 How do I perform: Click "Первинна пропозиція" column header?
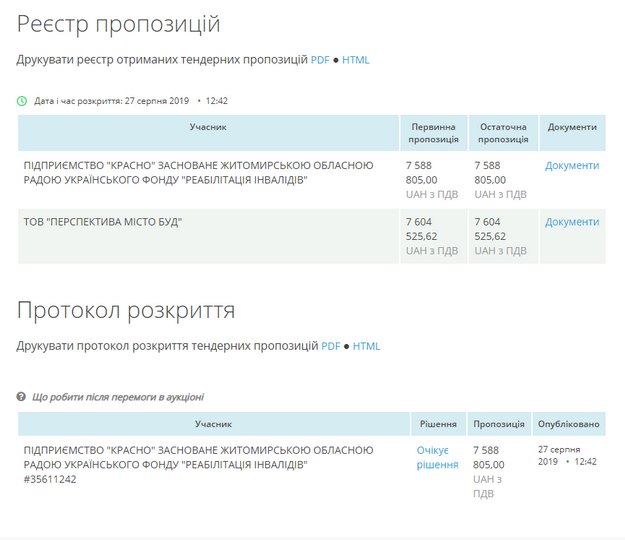click(432, 133)
